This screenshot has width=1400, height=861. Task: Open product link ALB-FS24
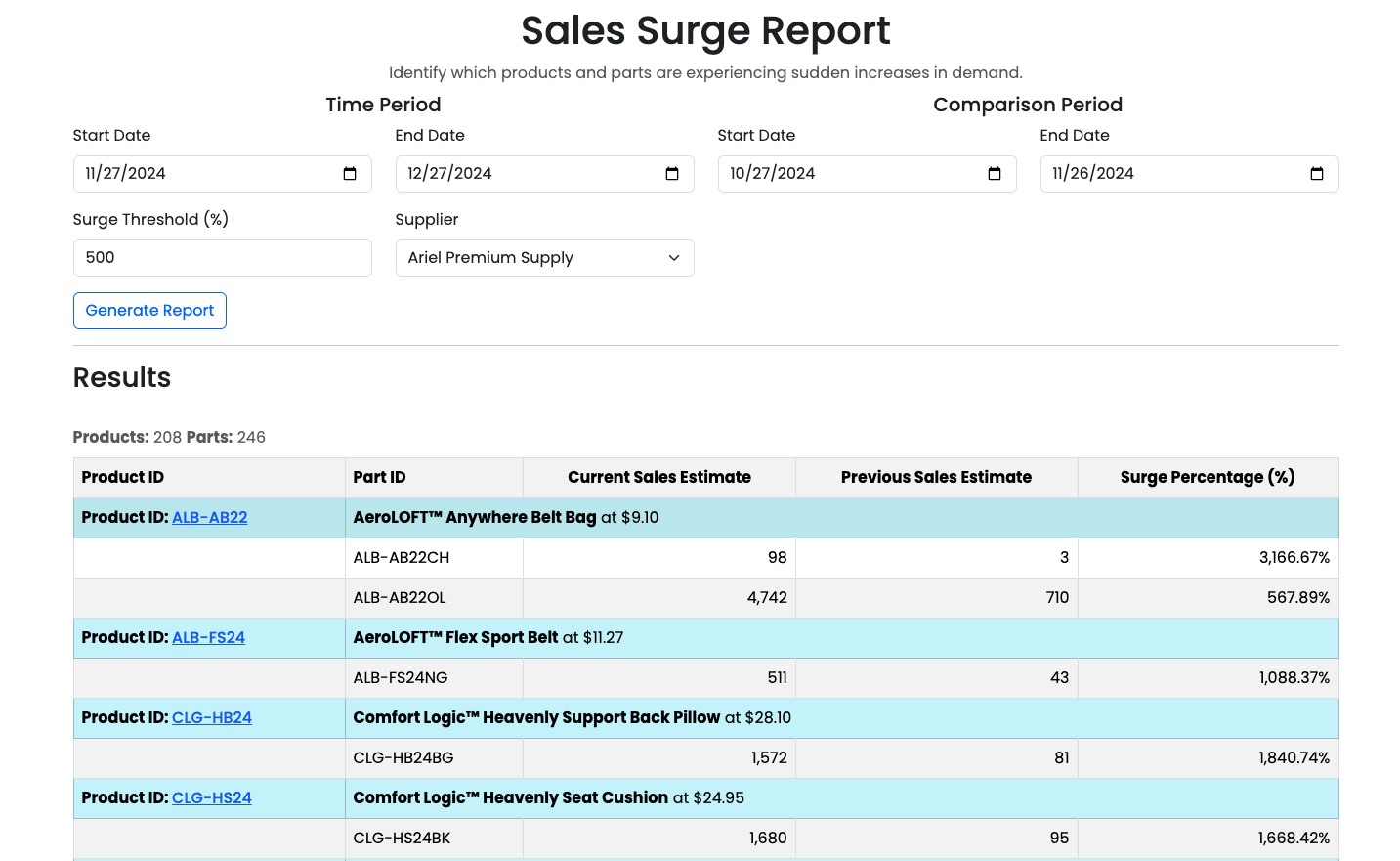tap(208, 638)
